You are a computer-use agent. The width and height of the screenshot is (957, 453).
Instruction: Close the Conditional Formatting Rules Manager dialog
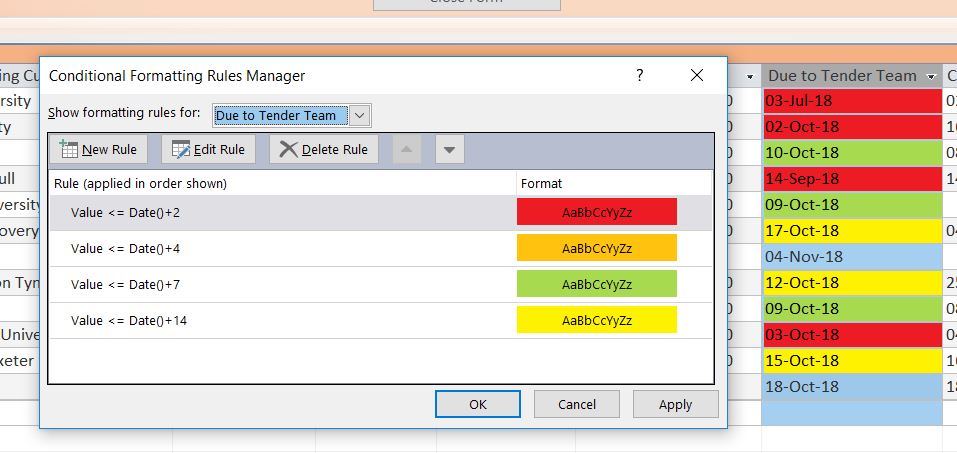point(696,75)
